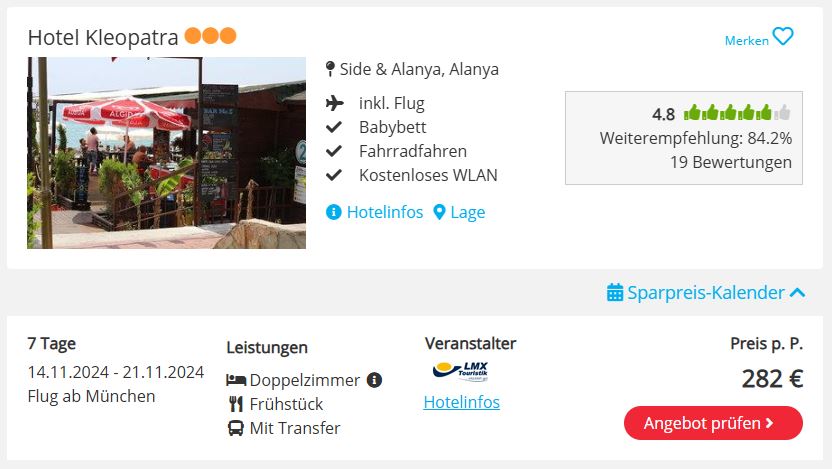Click the Fahrradfahren checkmark
The image size is (832, 469).
[x=334, y=151]
